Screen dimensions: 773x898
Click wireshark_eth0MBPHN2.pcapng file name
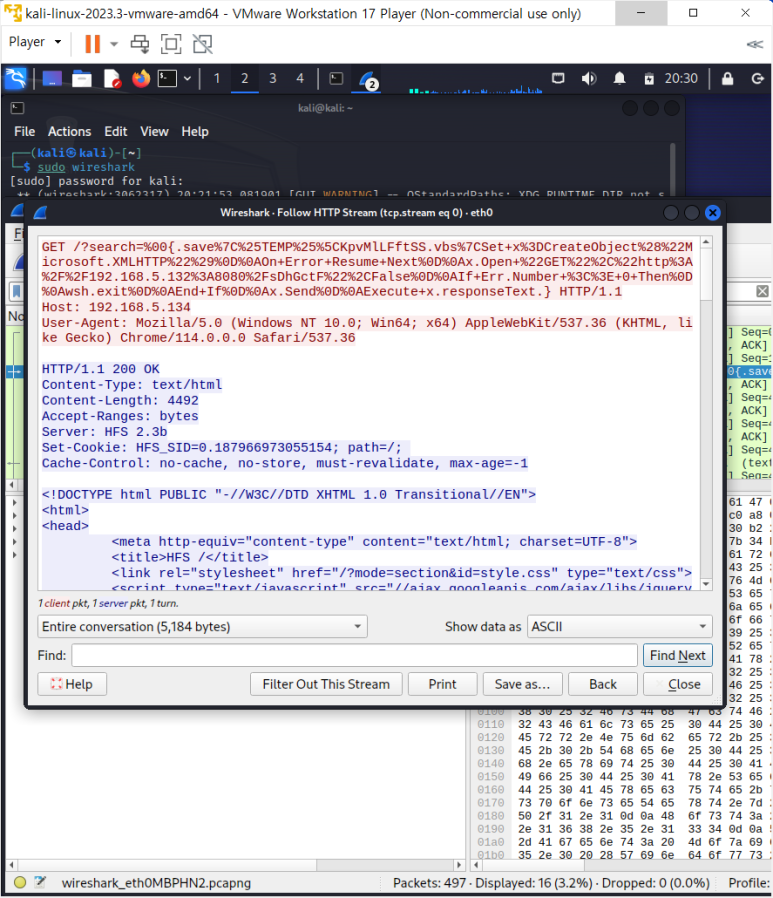click(x=156, y=883)
